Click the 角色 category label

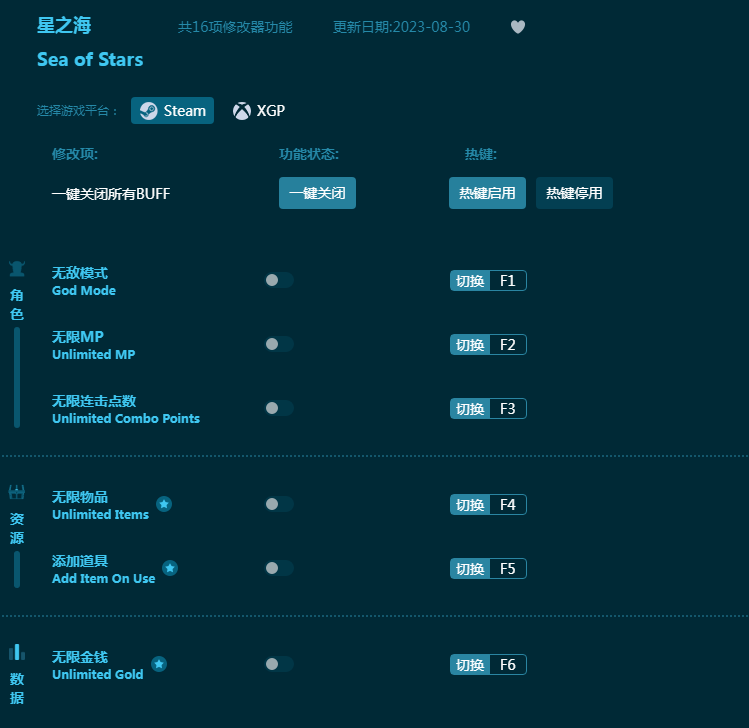click(x=17, y=304)
